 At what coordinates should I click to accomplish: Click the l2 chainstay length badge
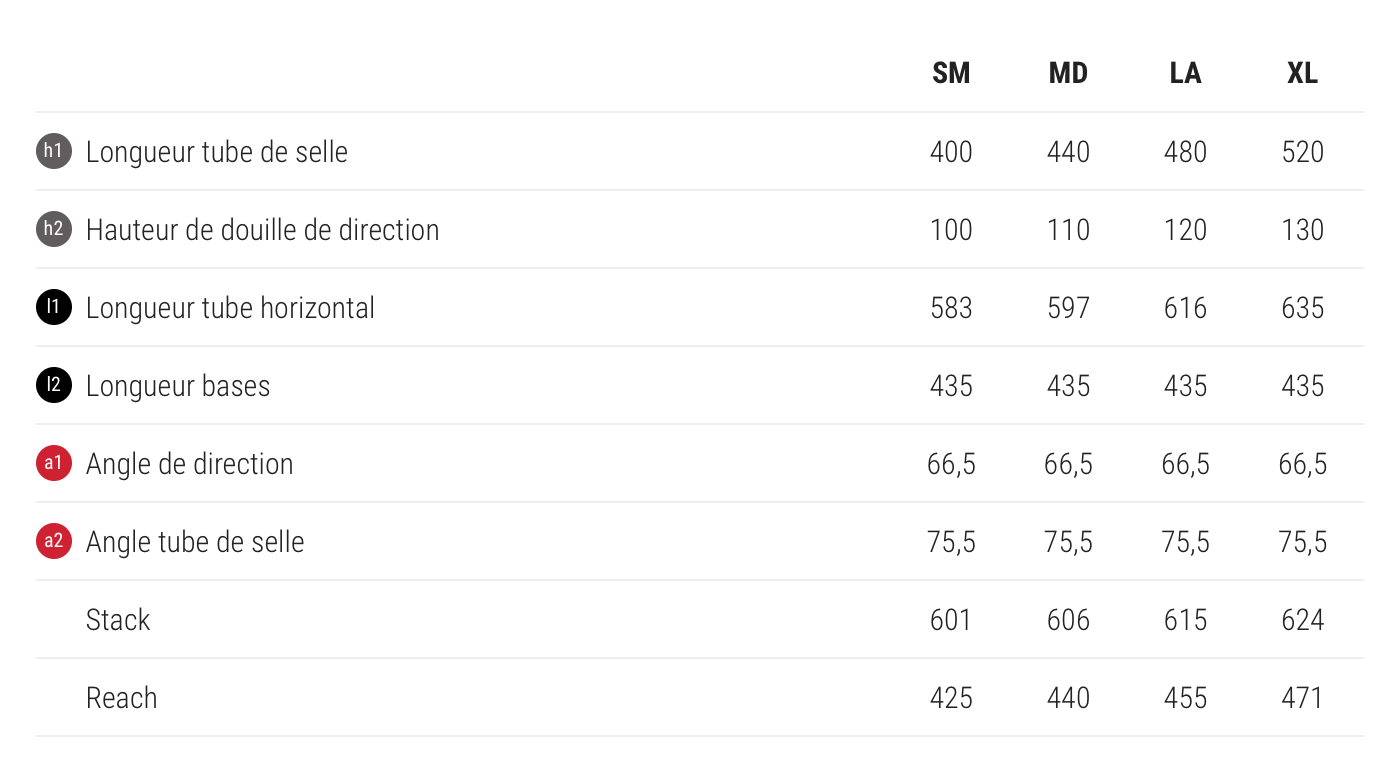(x=54, y=386)
